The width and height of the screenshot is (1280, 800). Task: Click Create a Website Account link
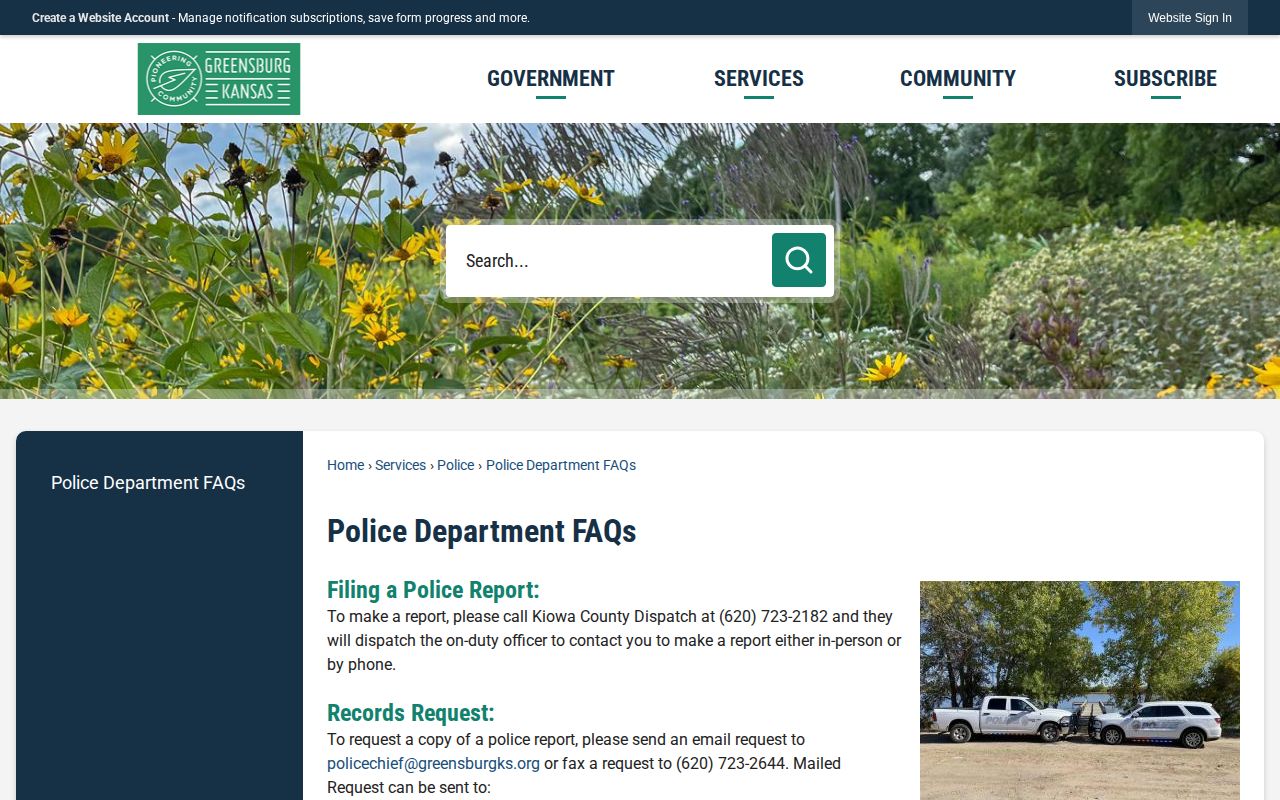pyautogui.click(x=101, y=18)
